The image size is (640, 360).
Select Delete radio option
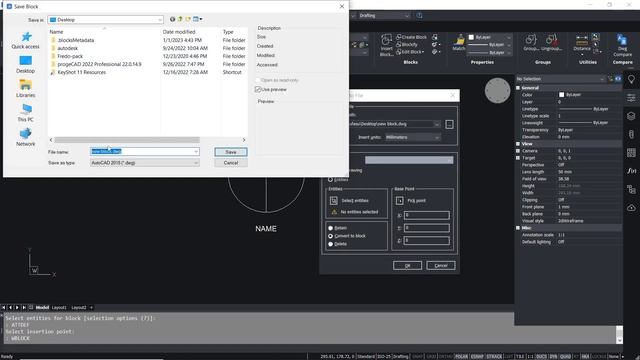point(331,244)
